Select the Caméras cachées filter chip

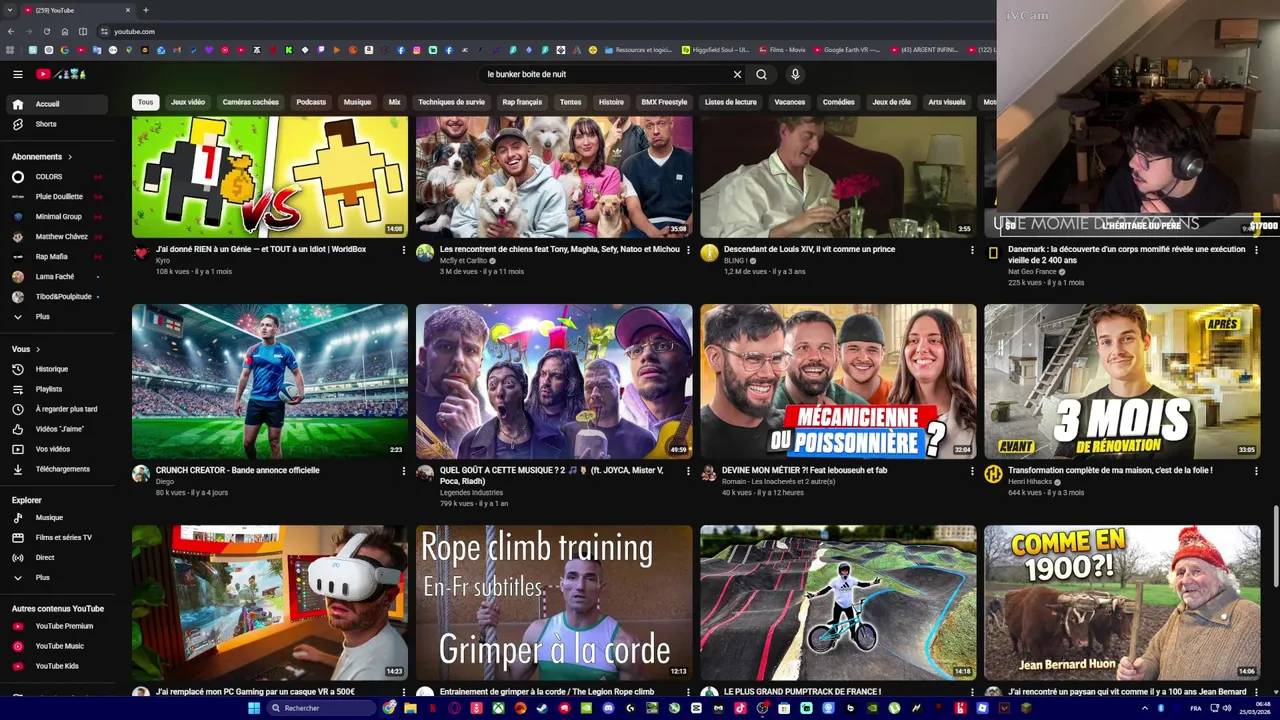coord(251,102)
